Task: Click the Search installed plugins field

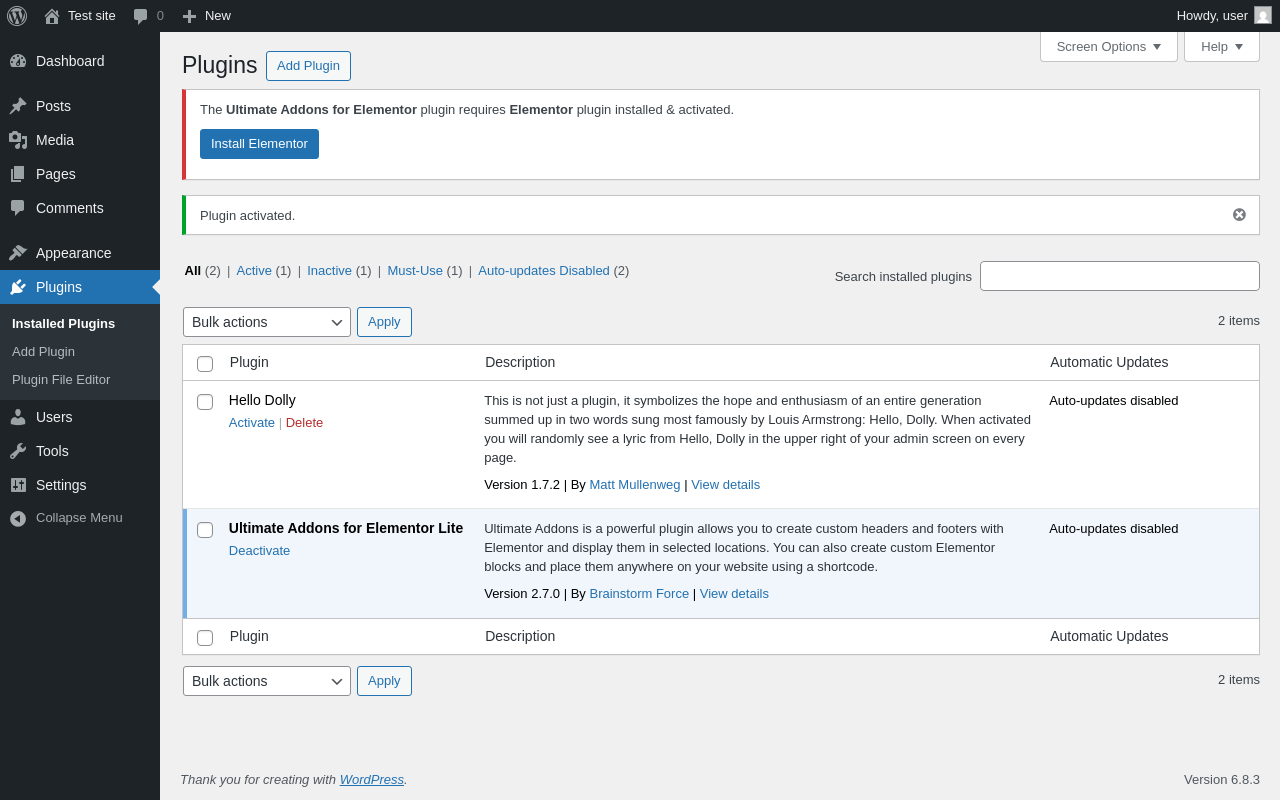Action: pyautogui.click(x=1119, y=276)
